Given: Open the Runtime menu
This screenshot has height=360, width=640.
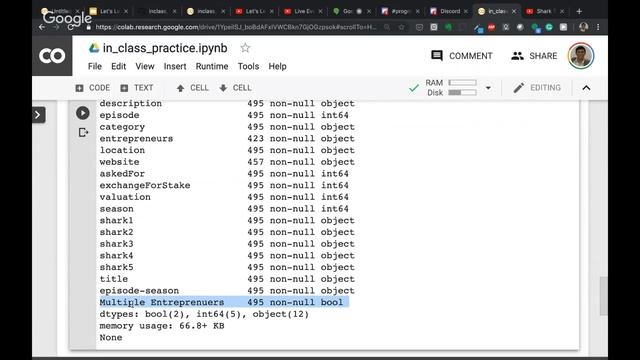Looking at the screenshot, I should [x=212, y=66].
